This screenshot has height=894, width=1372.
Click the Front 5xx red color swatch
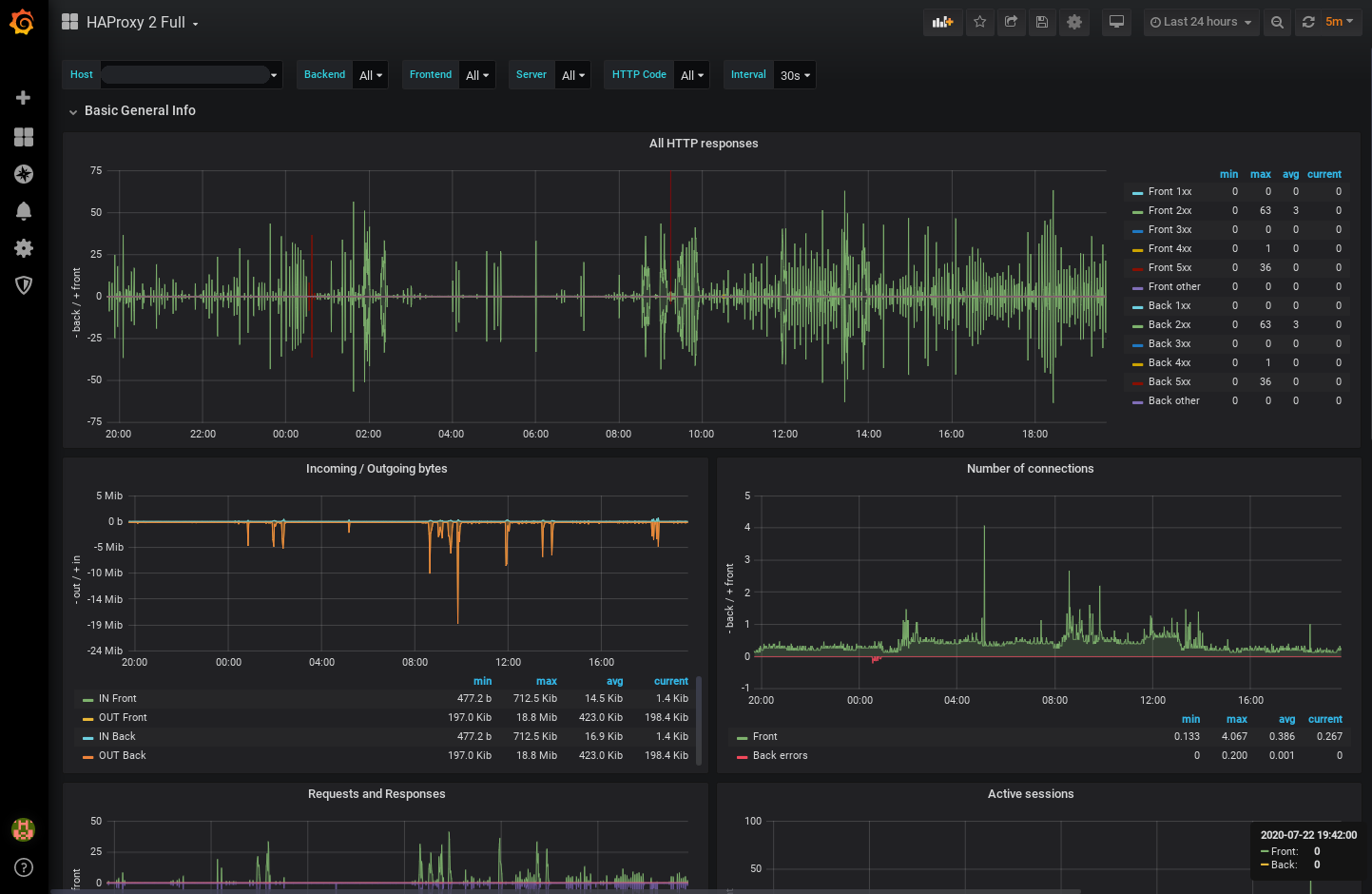(x=1137, y=268)
